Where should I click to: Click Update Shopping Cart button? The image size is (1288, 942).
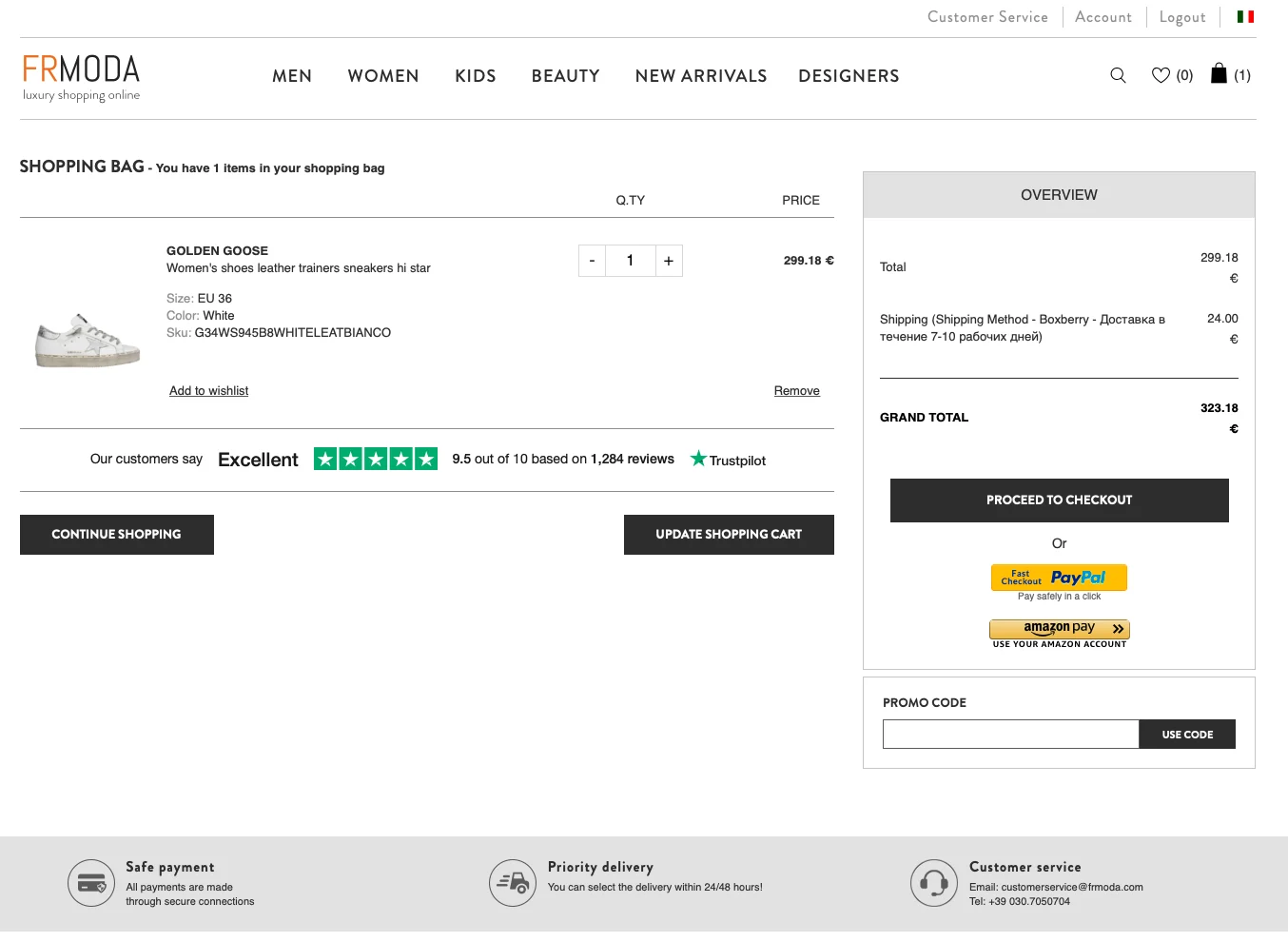[x=729, y=535]
